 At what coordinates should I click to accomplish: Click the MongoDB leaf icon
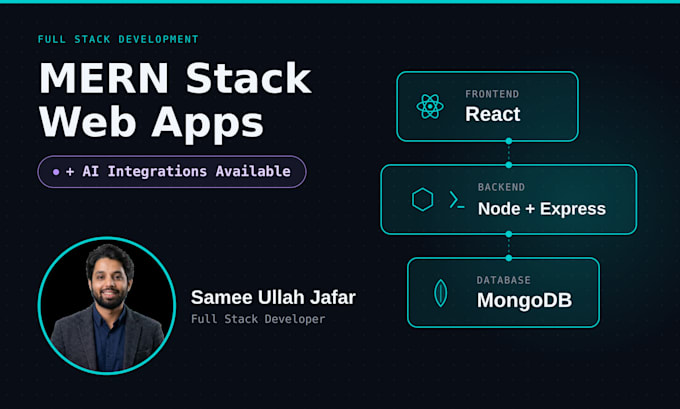coord(441,293)
